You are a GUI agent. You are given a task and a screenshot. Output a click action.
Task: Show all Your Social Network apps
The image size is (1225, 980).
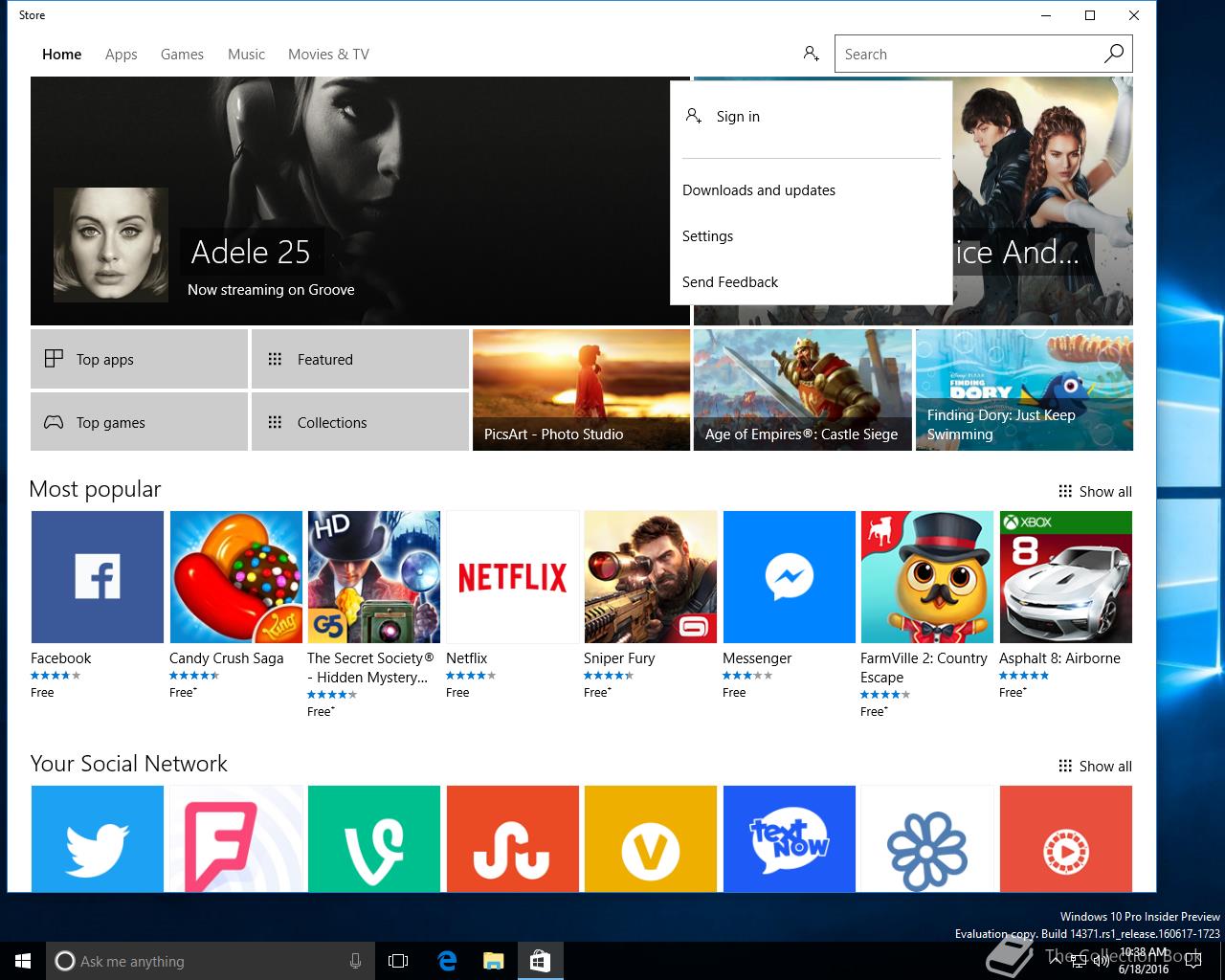pos(1095,767)
